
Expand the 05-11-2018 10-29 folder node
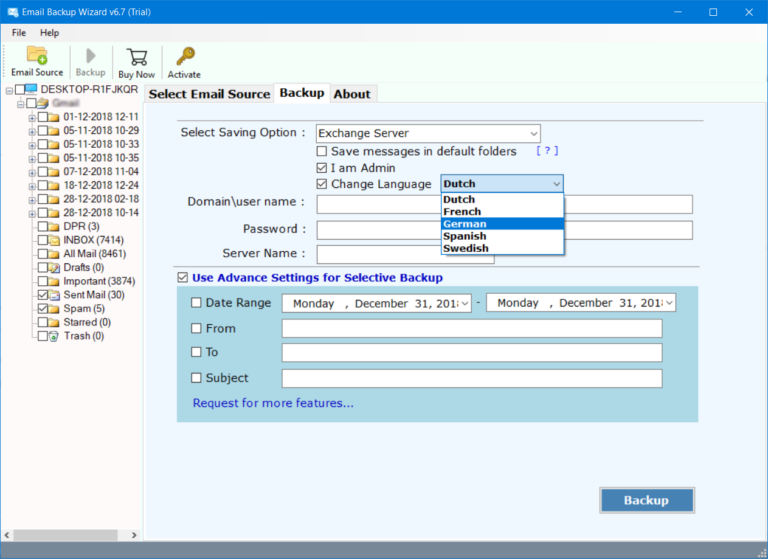pos(32,132)
